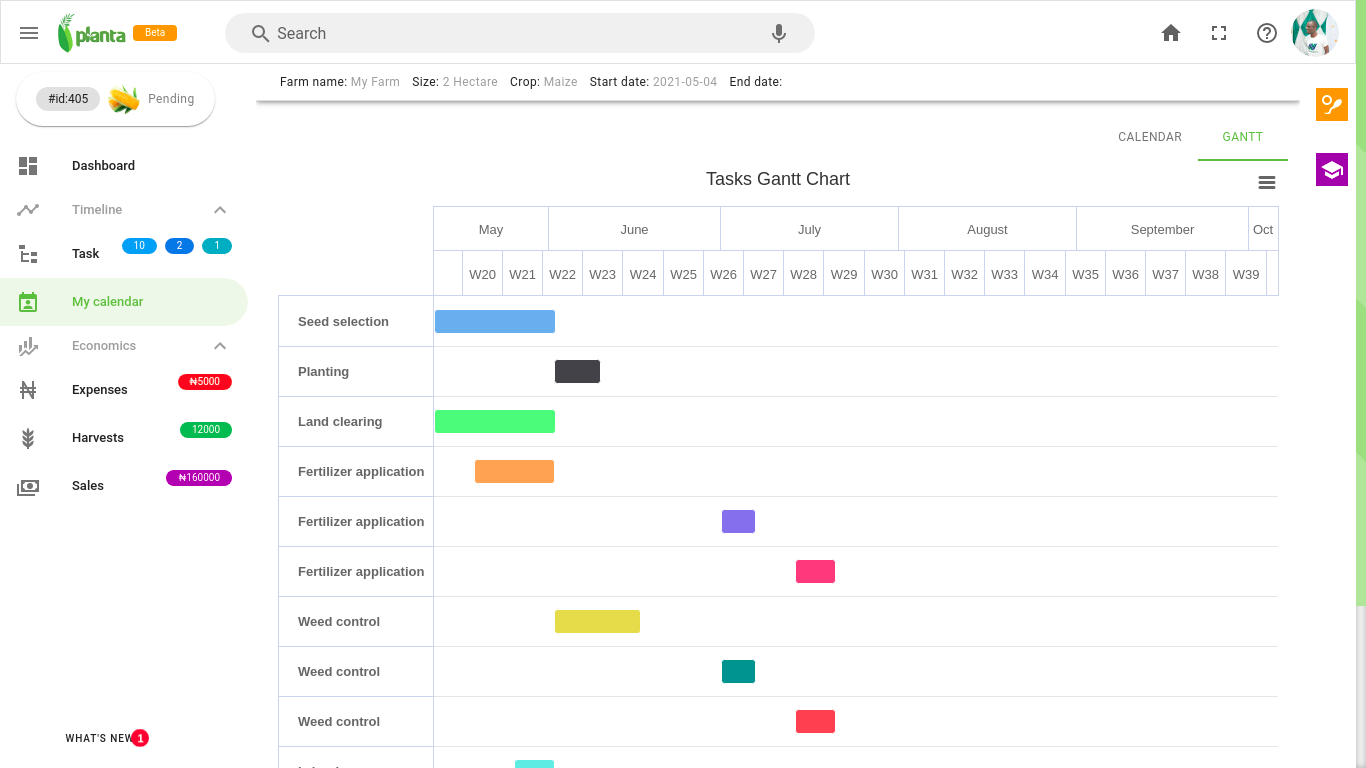Toggle fullscreen mode icon

(1219, 33)
